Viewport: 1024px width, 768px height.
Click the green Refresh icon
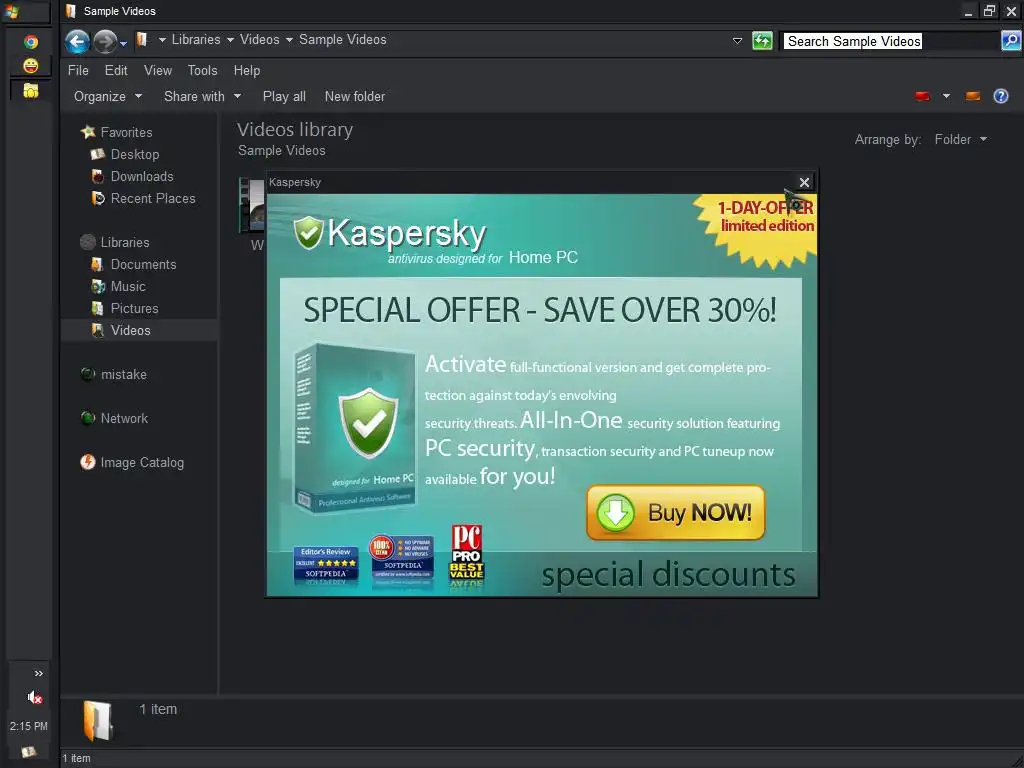(762, 40)
